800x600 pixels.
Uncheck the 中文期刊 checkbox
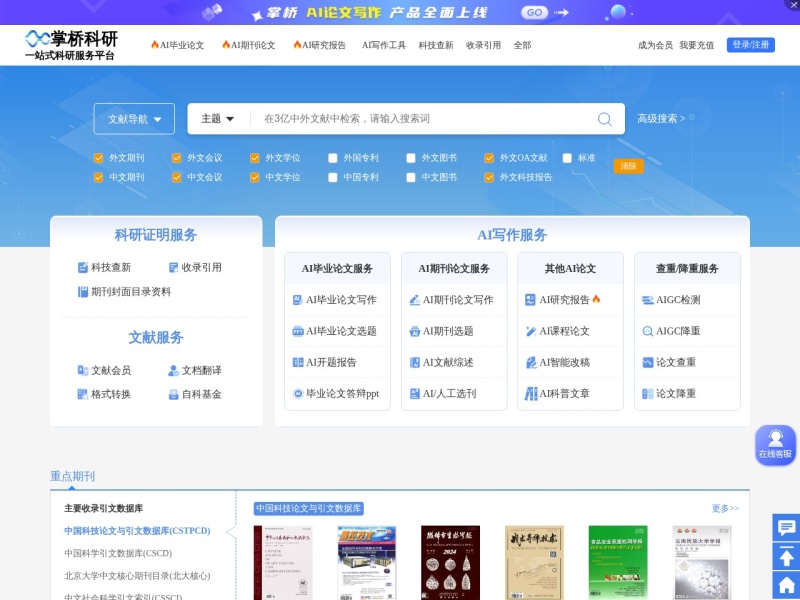pyautogui.click(x=98, y=178)
